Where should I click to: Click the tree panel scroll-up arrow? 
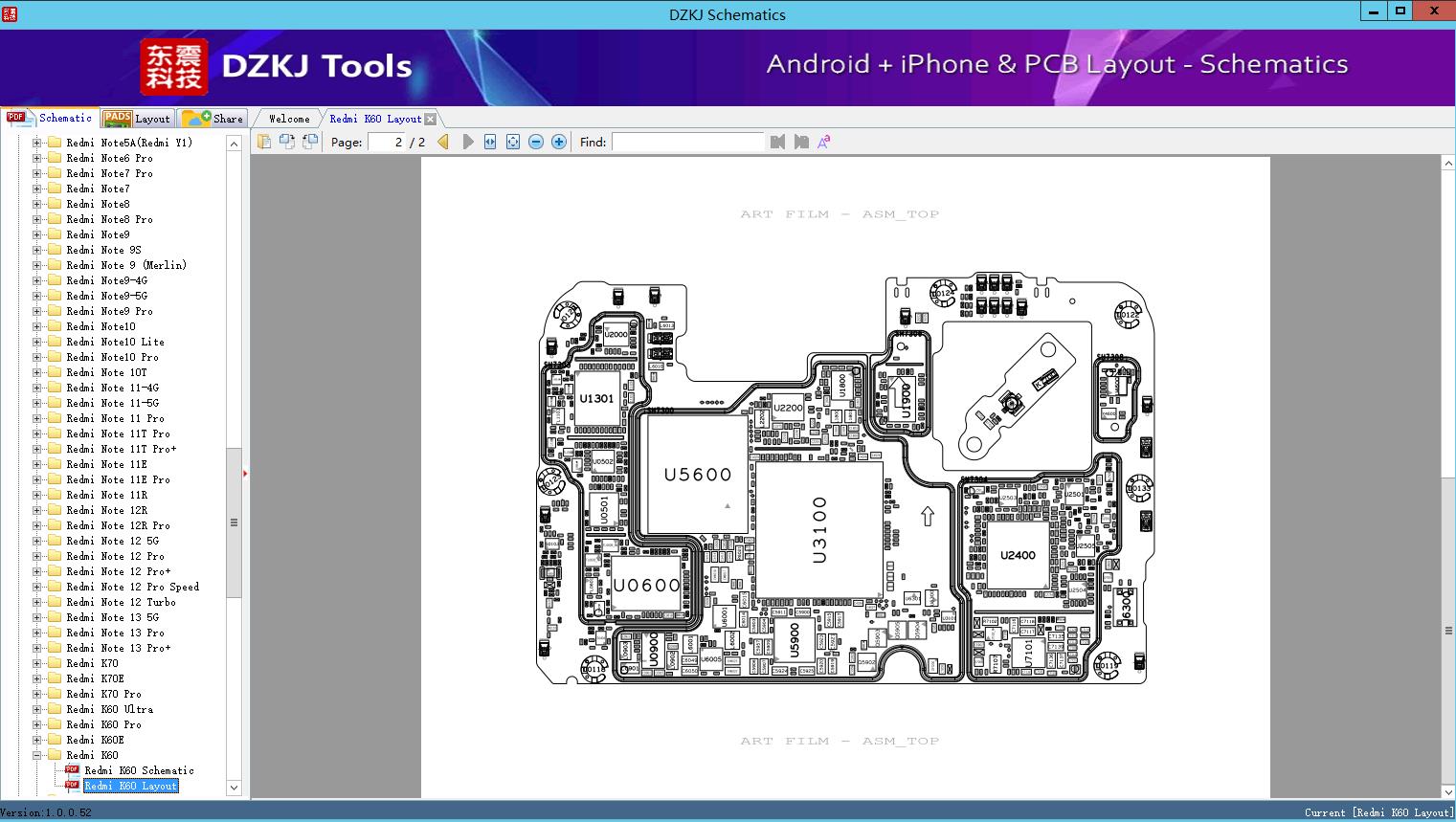234,144
